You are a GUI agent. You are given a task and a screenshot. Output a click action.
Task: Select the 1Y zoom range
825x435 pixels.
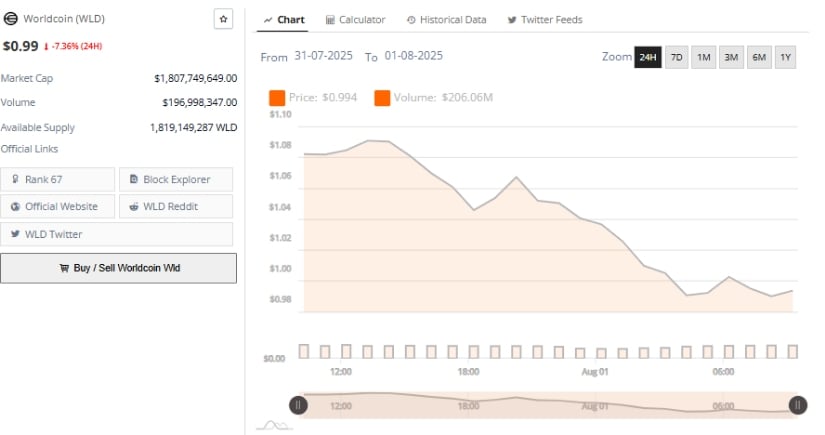click(x=786, y=57)
